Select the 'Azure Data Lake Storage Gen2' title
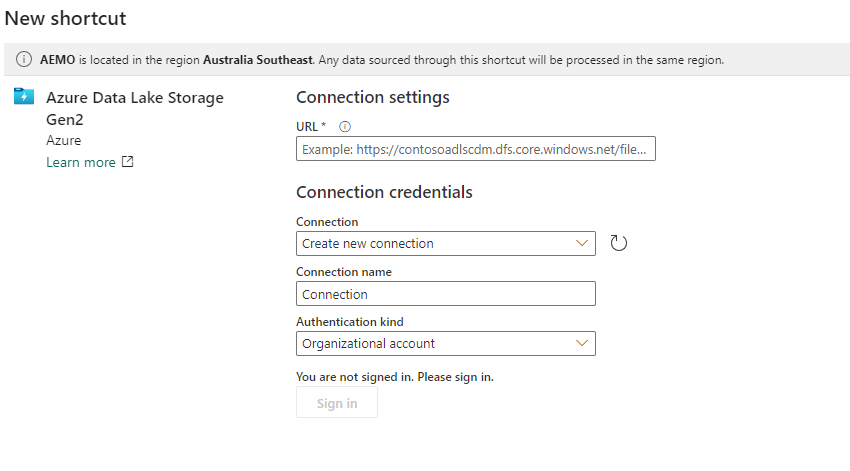 pos(134,108)
